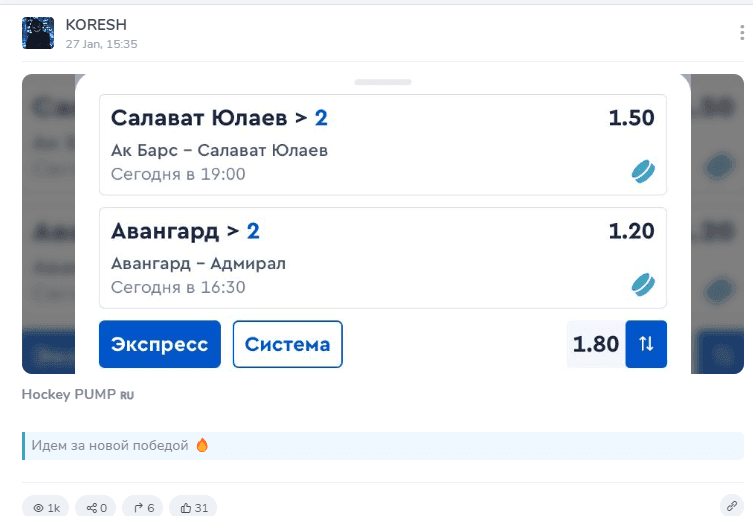This screenshot has width=753, height=516.
Task: Select the Экспресс bet type
Action: coord(160,344)
